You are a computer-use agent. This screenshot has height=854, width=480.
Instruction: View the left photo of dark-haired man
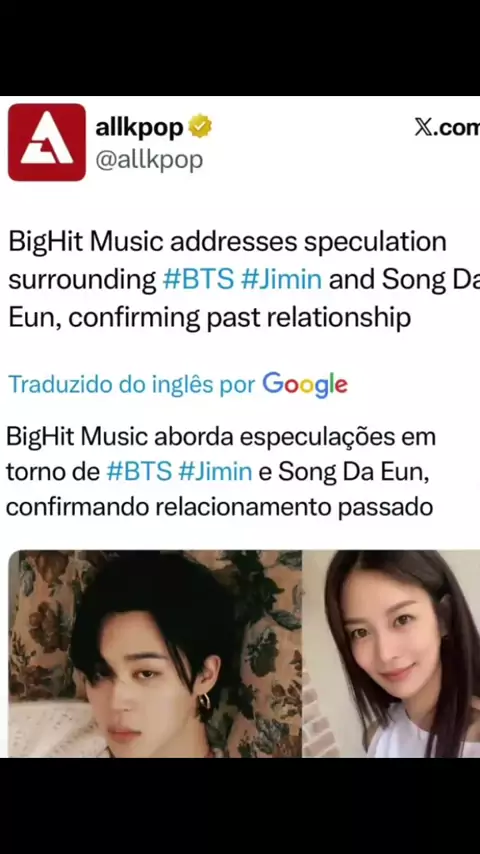click(x=155, y=654)
